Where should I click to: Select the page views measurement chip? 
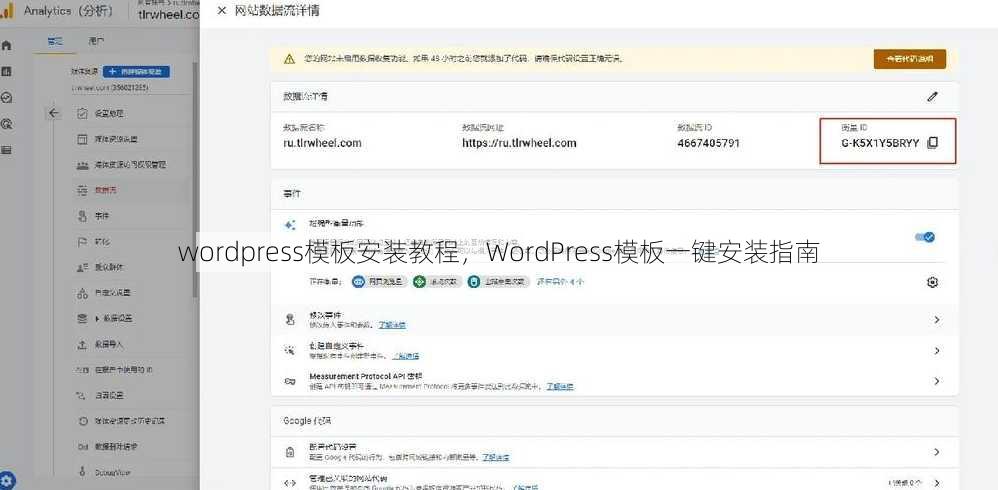coord(379,281)
